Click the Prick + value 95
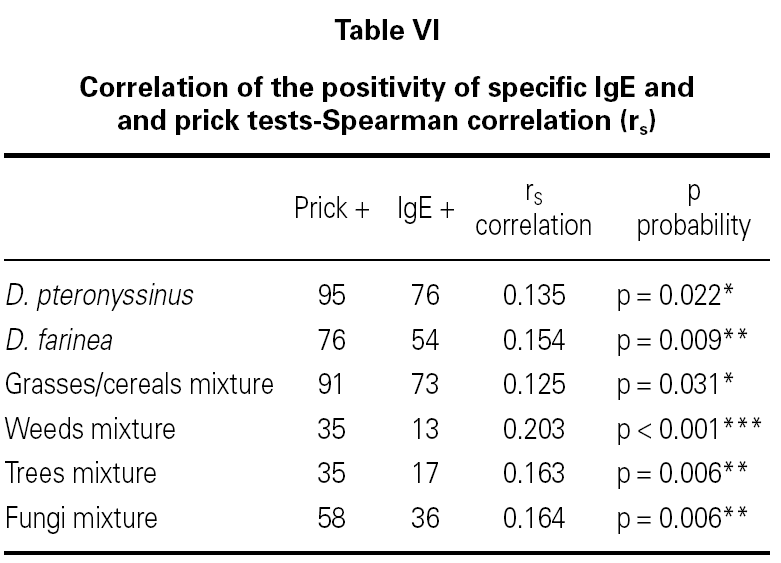Screen dimensions: 781x563 tap(330, 295)
